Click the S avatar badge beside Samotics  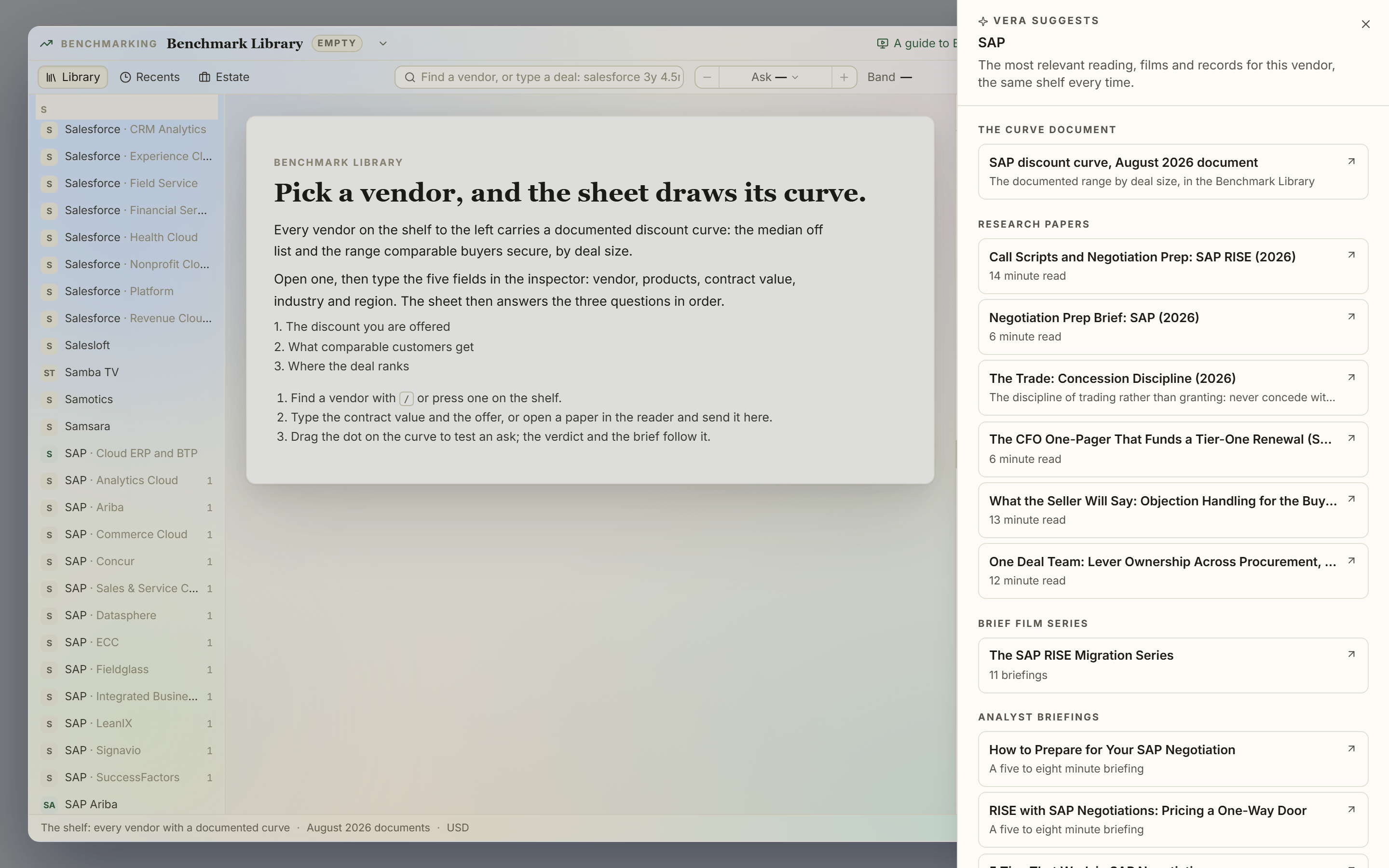(49, 400)
